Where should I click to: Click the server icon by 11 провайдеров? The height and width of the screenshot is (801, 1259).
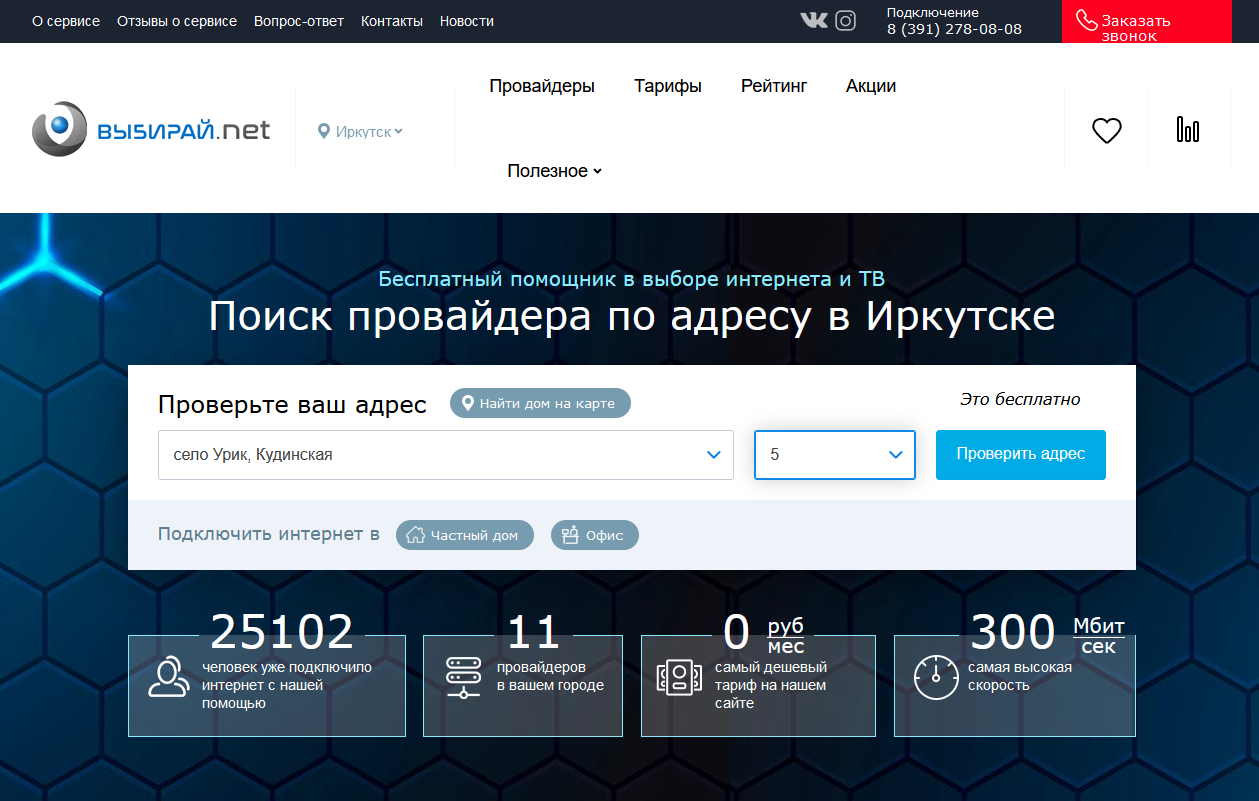[x=463, y=677]
